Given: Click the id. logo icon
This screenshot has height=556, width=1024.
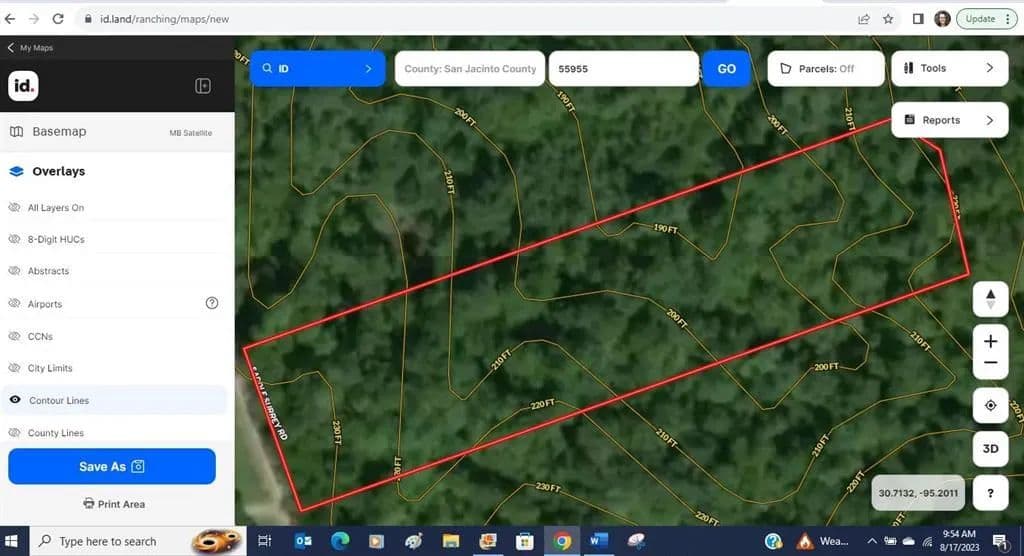Looking at the screenshot, I should (x=23, y=86).
